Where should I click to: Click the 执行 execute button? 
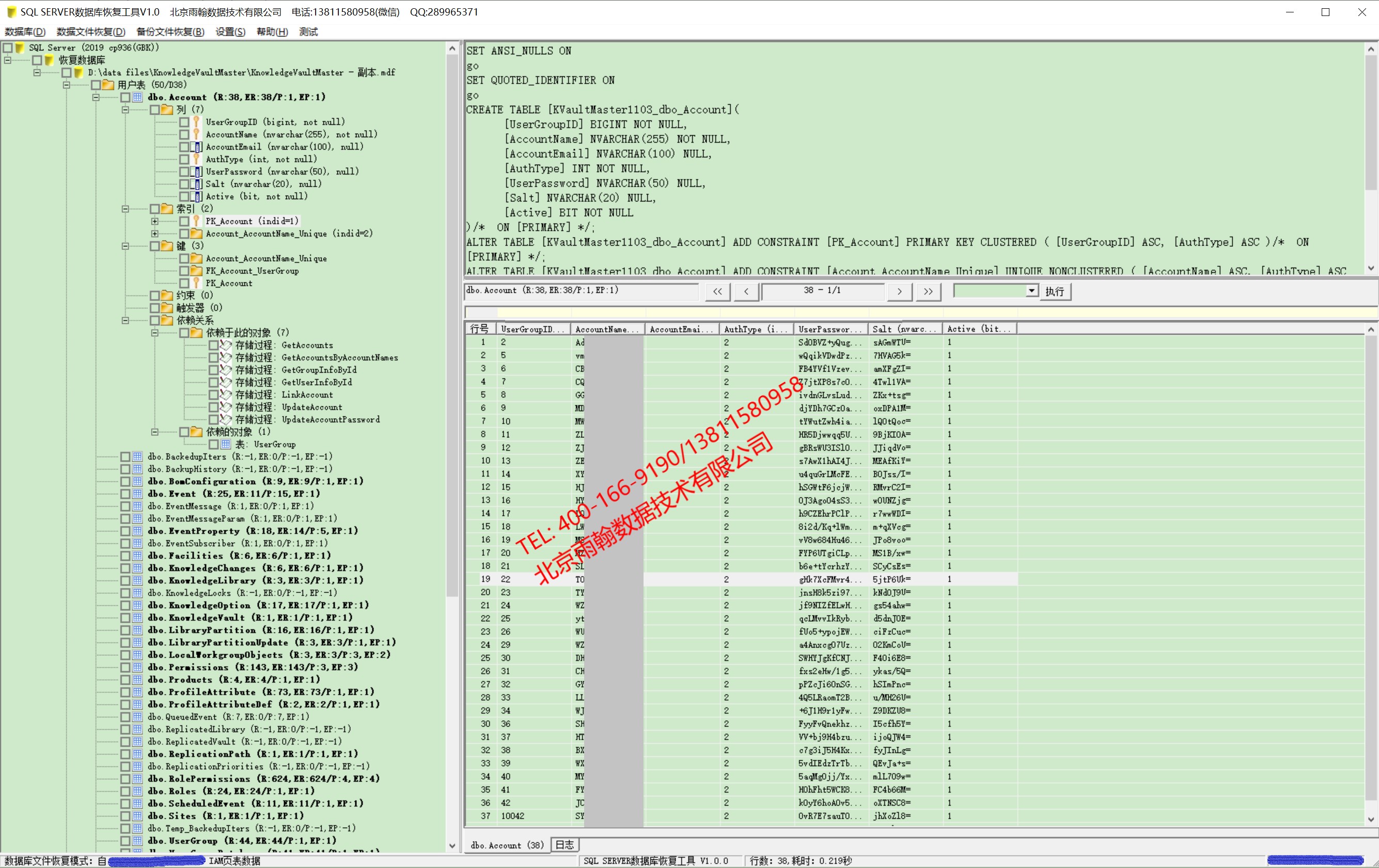click(1054, 291)
